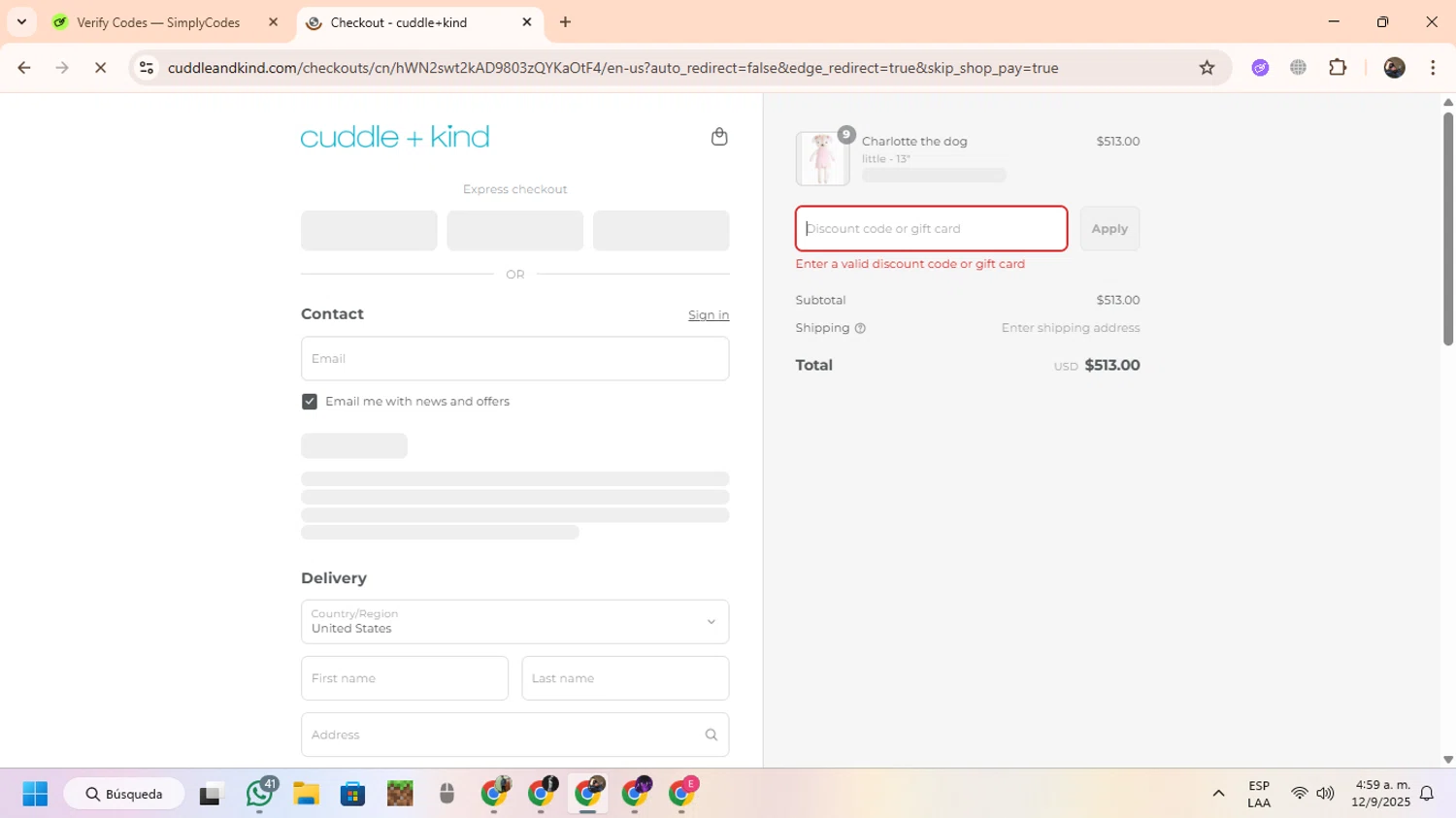
Task: Switch to the Verify Codes SimplyCodes tab
Action: pyautogui.click(x=158, y=22)
